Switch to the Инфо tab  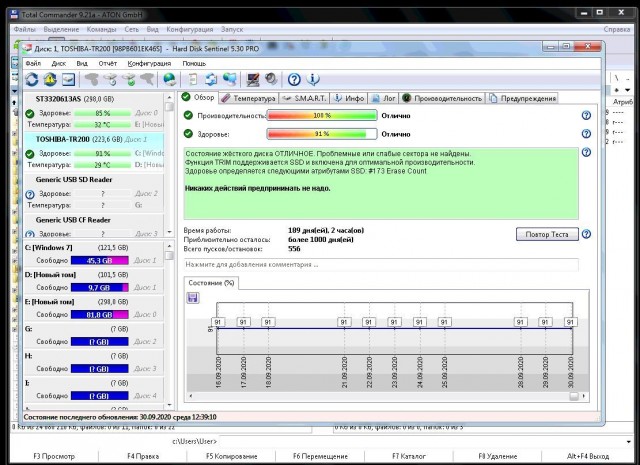click(x=349, y=98)
